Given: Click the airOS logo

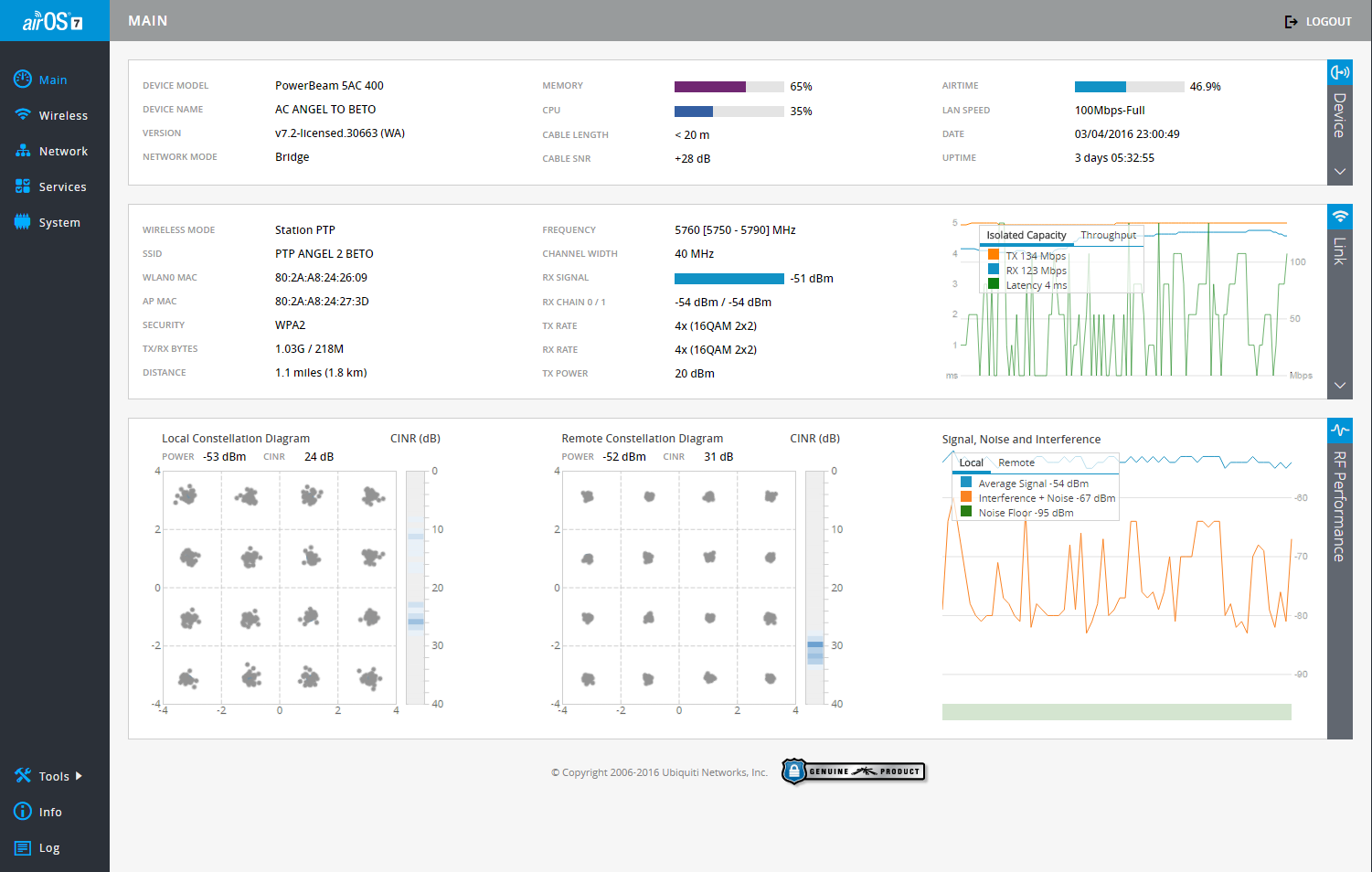Looking at the screenshot, I should 53,21.
